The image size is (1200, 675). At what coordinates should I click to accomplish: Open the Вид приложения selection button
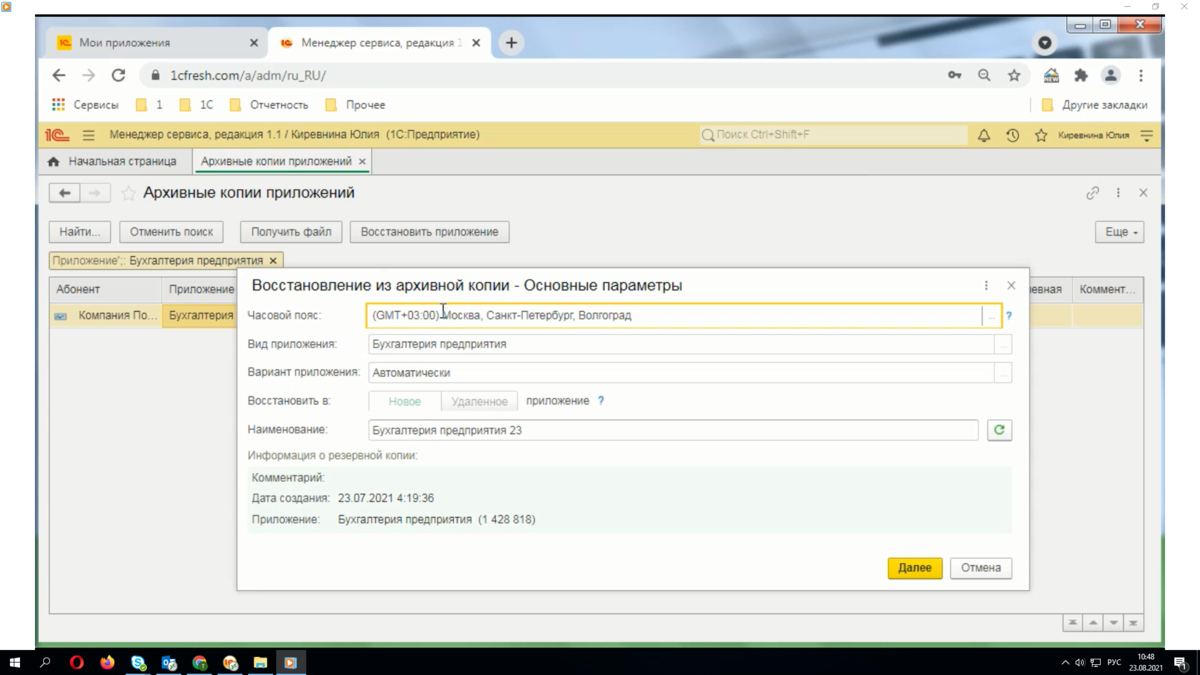click(1003, 344)
